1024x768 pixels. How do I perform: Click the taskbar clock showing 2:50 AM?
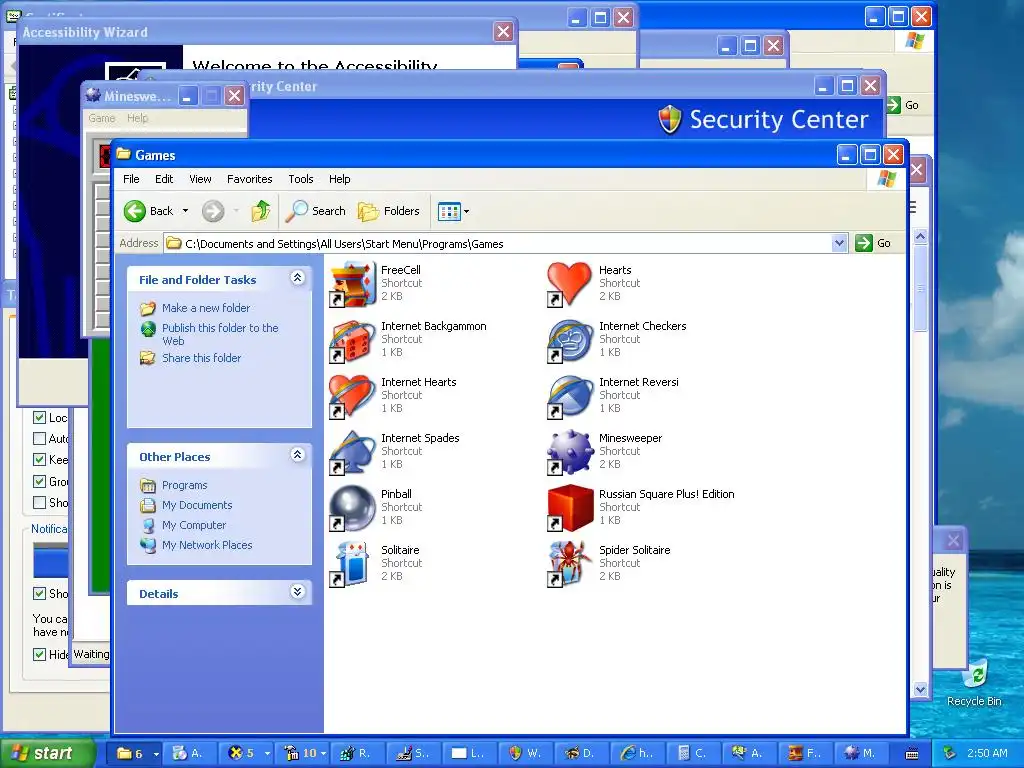987,753
